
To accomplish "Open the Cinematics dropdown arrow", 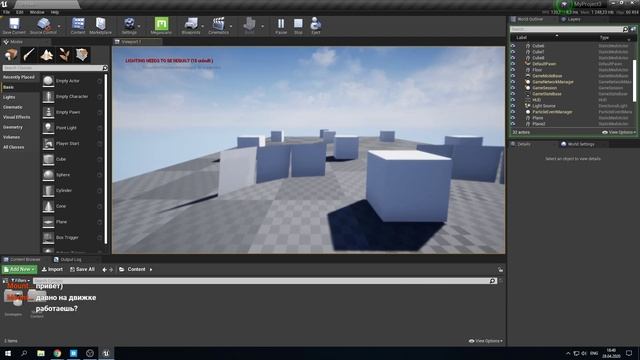I will click(x=231, y=26).
